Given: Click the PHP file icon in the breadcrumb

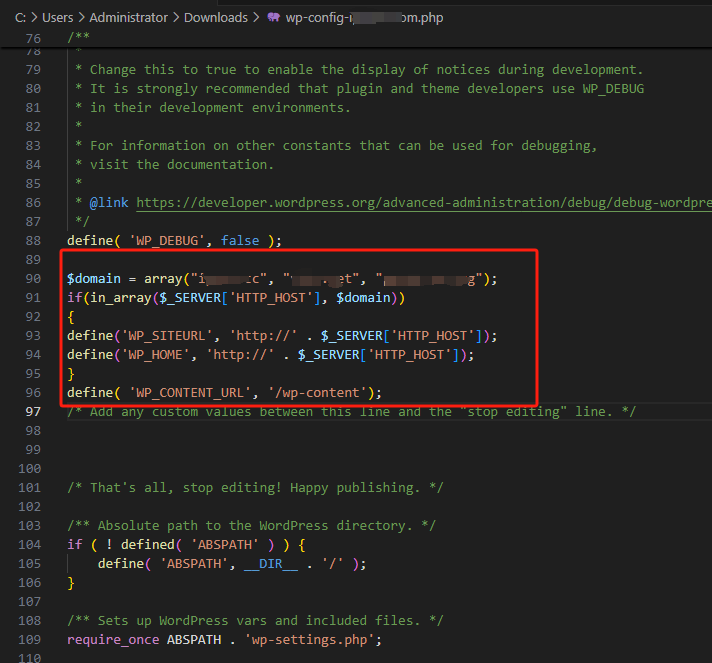Looking at the screenshot, I should (274, 18).
